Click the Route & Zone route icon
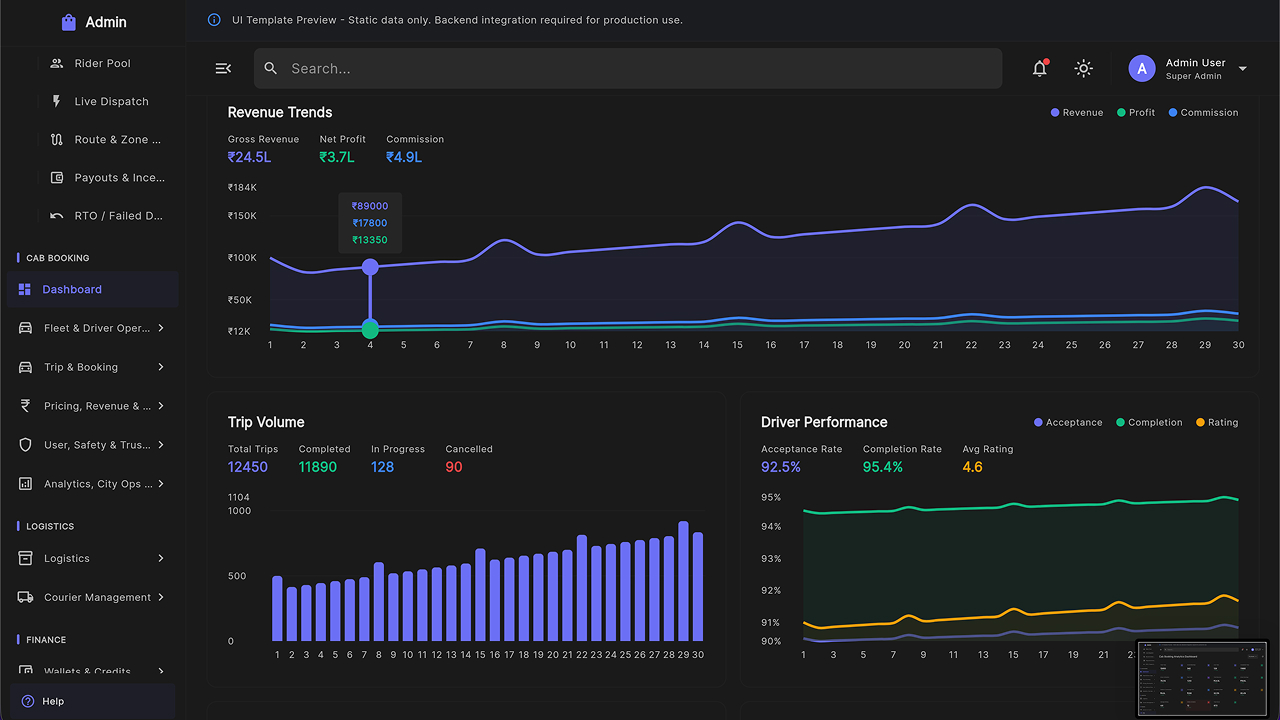 click(x=57, y=139)
